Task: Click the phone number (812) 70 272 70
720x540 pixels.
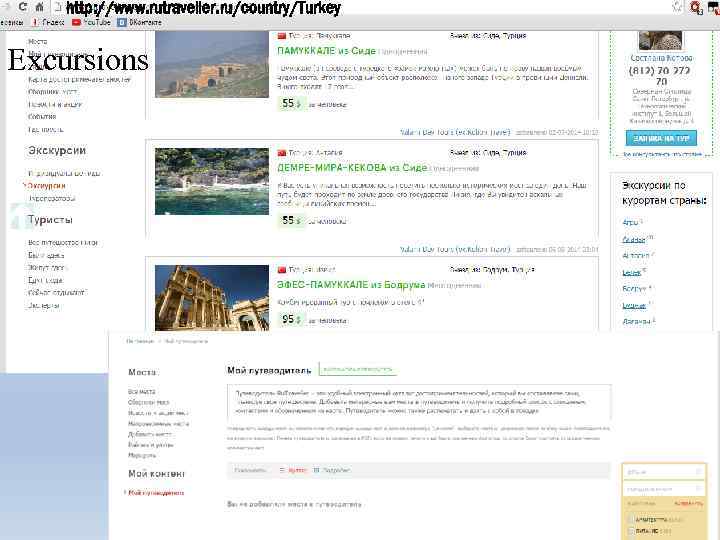Action: tap(661, 76)
